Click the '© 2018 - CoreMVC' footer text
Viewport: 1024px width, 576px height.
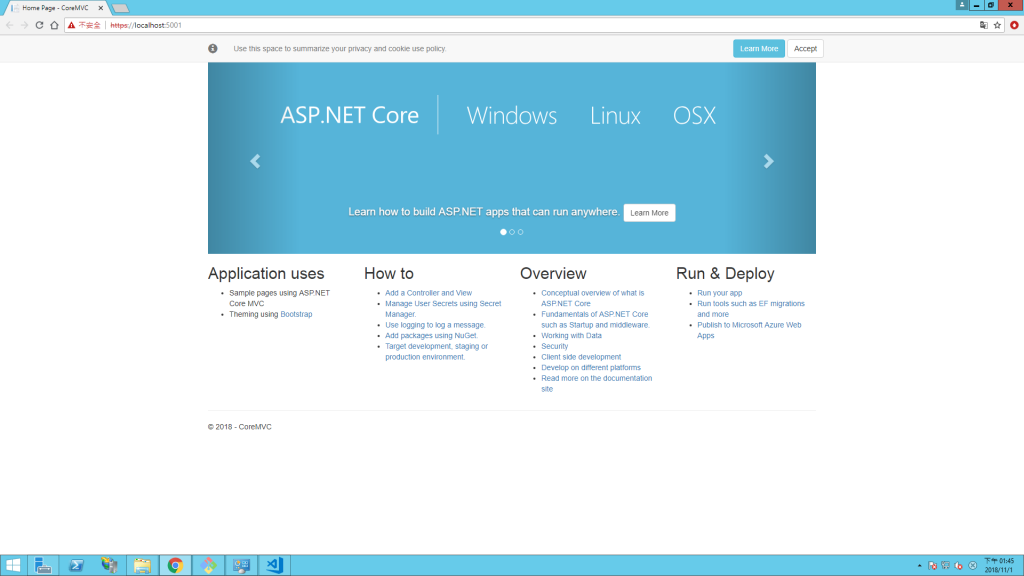(x=240, y=427)
